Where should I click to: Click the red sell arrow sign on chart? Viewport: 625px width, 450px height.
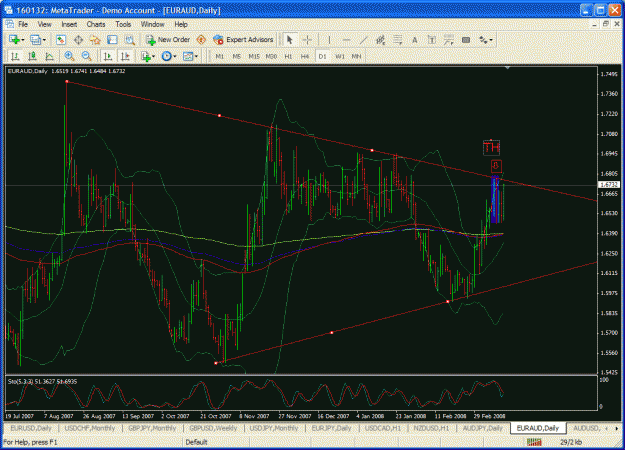pyautogui.click(x=496, y=165)
